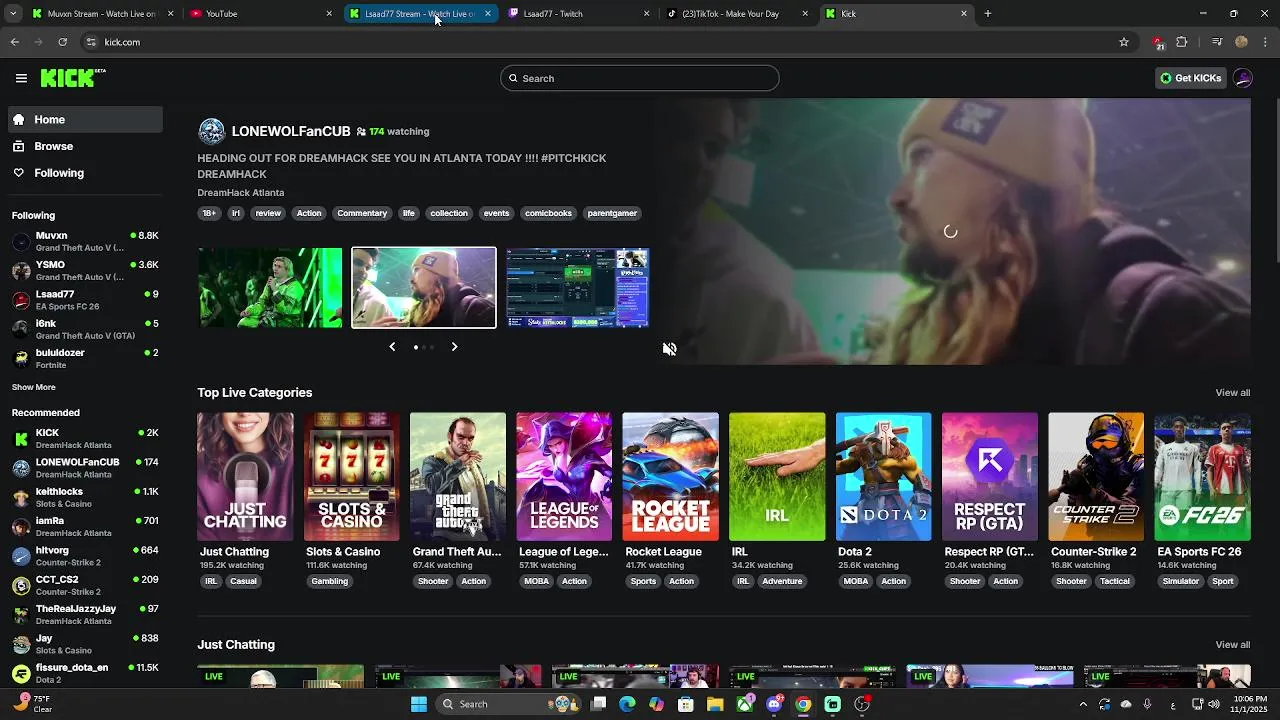Viewport: 1280px width, 720px height.
Task: Open the user profile avatar menu
Action: [x=1243, y=78]
